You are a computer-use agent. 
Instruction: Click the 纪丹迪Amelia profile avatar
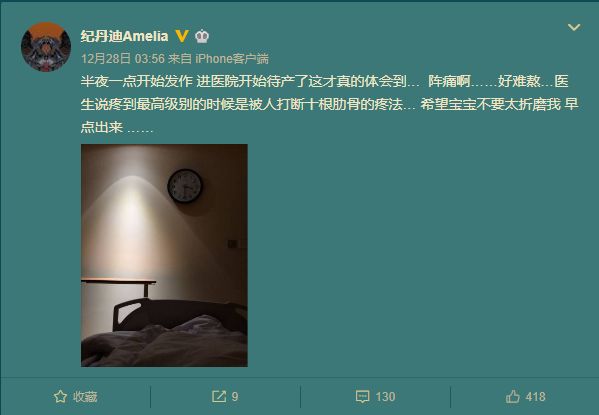pos(46,47)
